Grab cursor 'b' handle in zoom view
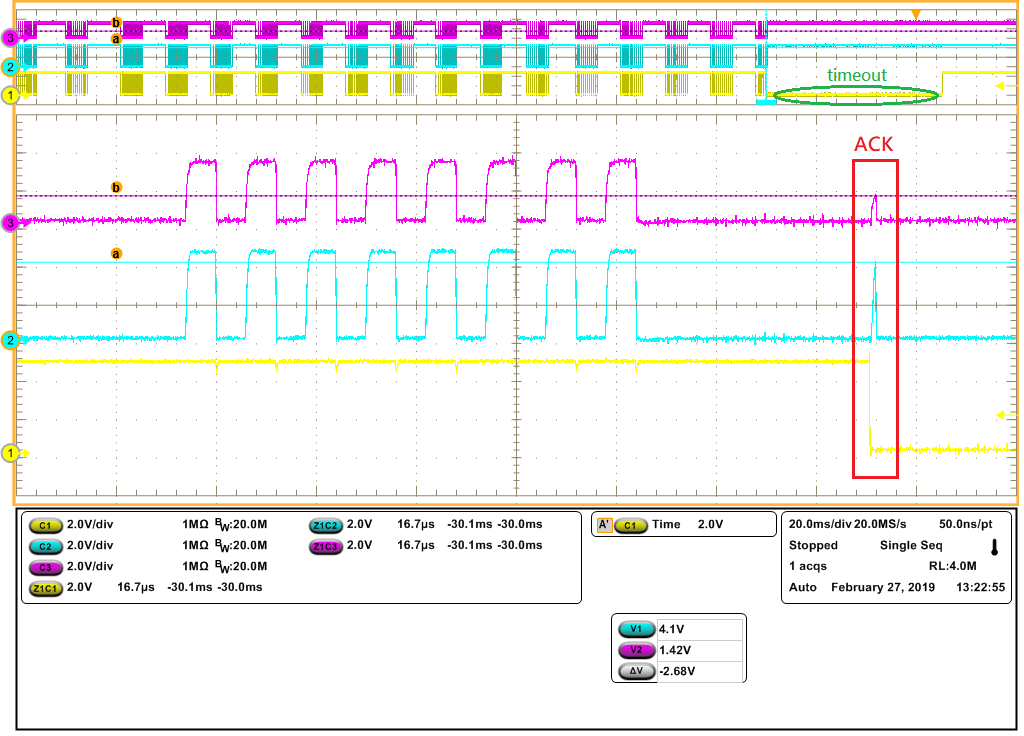The width and height of the screenshot is (1024, 736). (x=116, y=188)
